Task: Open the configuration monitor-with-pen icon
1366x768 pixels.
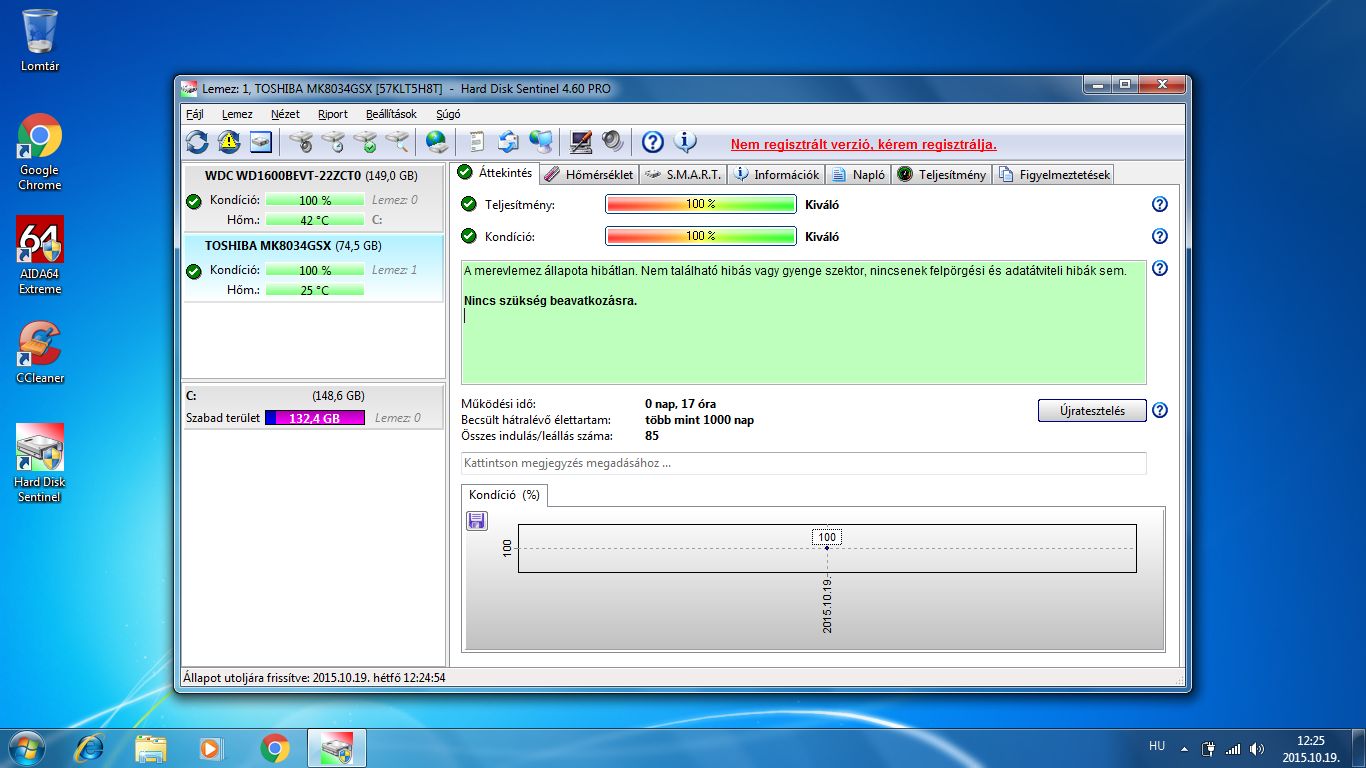Action: pos(580,142)
